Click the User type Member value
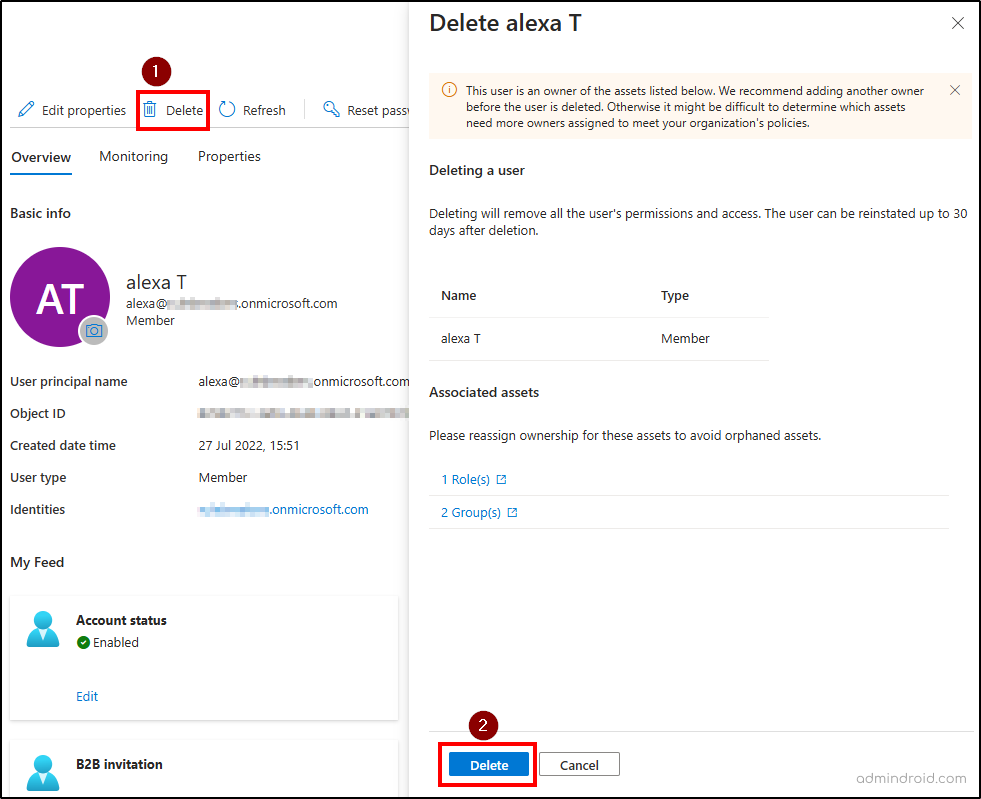Image resolution: width=981 pixels, height=799 pixels. tap(223, 477)
